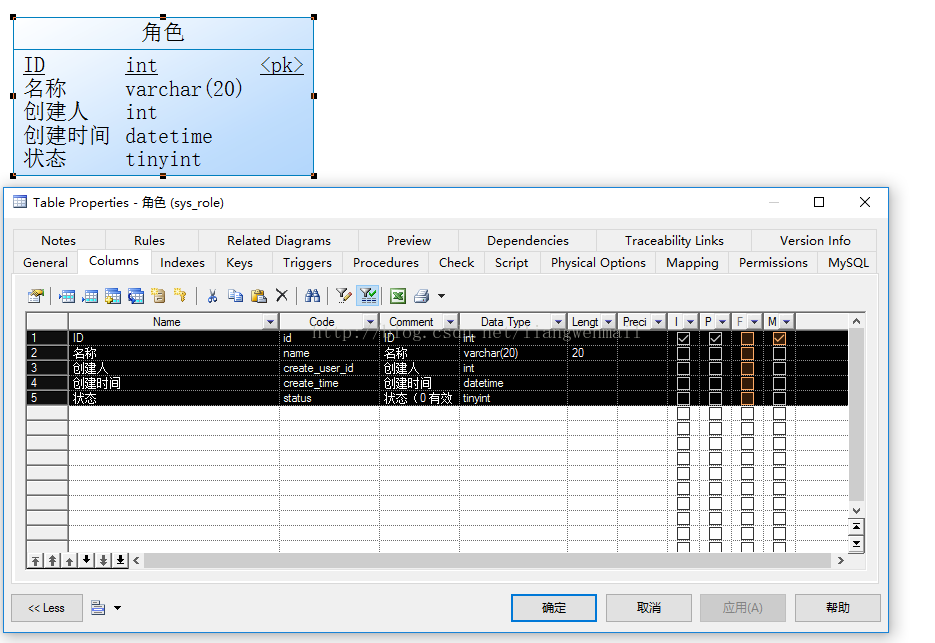935x643 pixels.
Task: Click the Replicate Columns toolbar icon
Action: 136,296
